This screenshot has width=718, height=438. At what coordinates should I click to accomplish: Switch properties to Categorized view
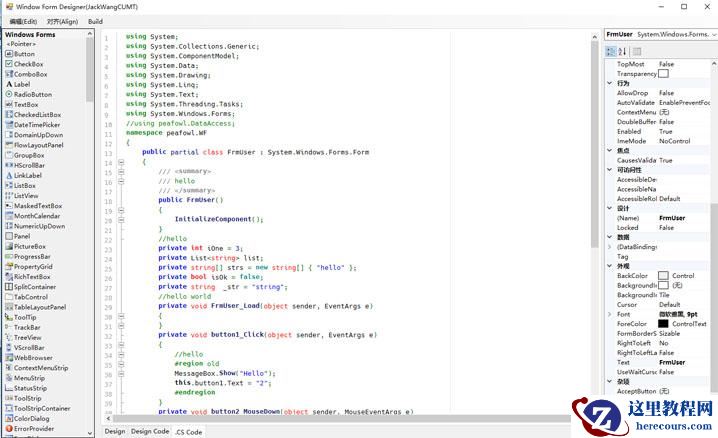click(610, 51)
